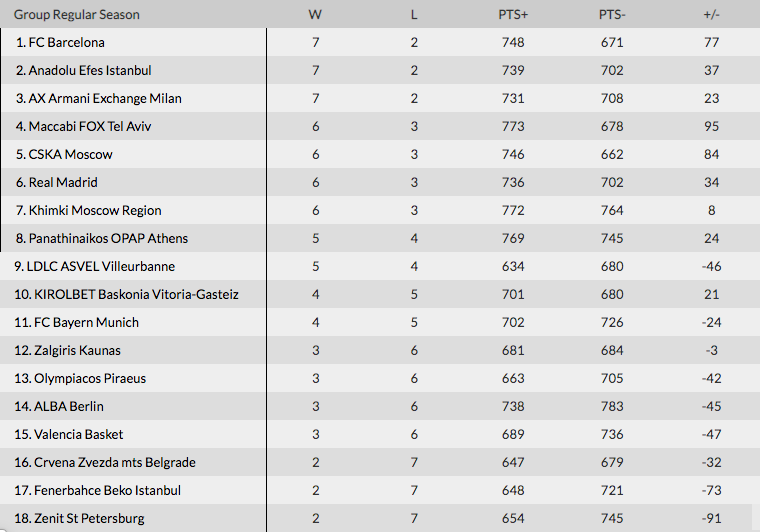Image resolution: width=760 pixels, height=532 pixels.
Task: Click the PTS+ column header
Action: 513,15
